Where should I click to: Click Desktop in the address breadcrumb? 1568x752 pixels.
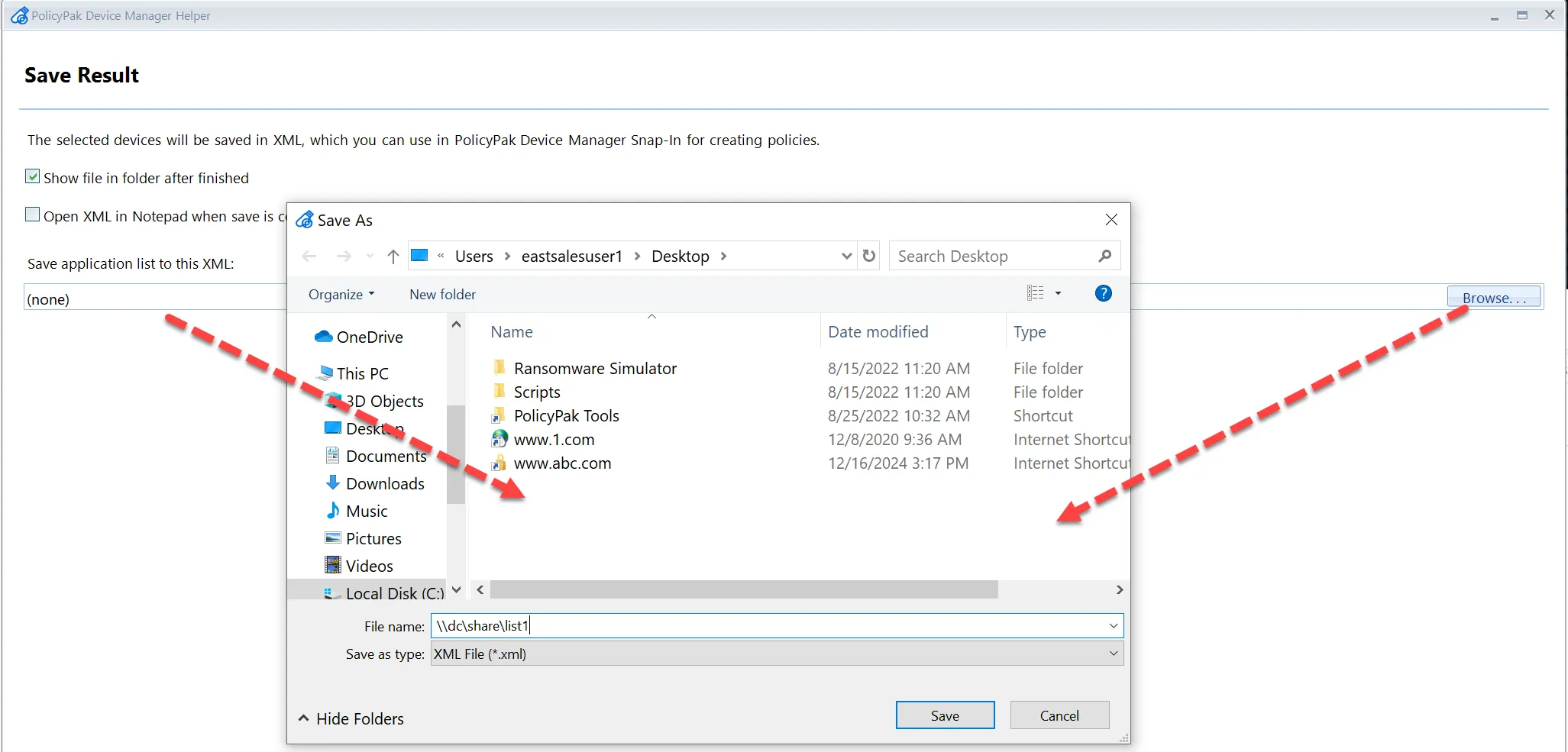click(x=681, y=257)
